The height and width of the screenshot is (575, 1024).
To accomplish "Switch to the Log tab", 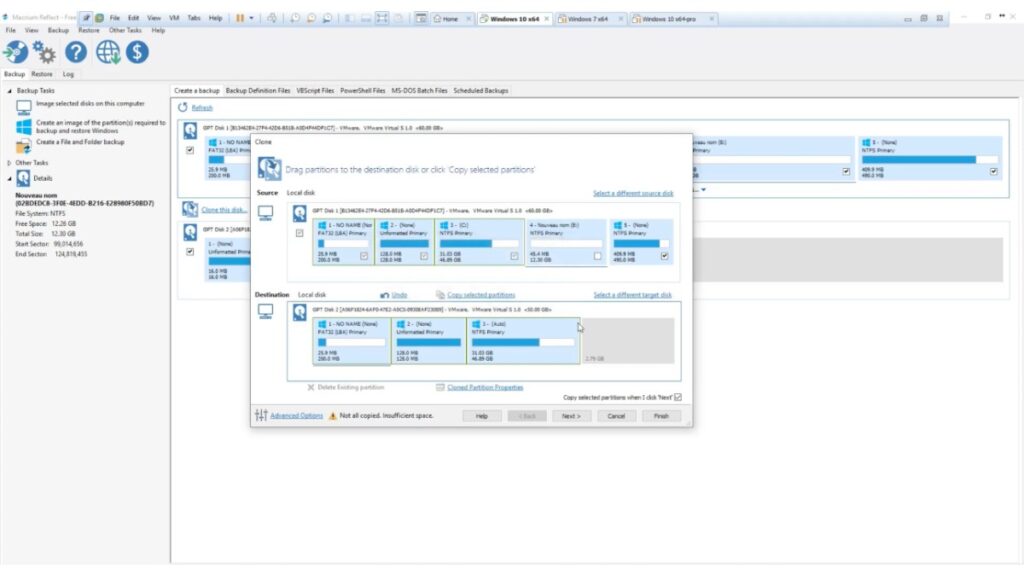I will pyautogui.click(x=68, y=74).
